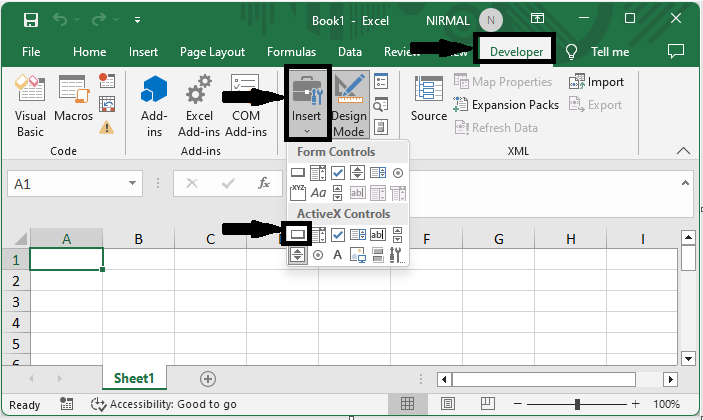
Task: Insert ActiveX Text Box
Action: pyautogui.click(x=378, y=234)
